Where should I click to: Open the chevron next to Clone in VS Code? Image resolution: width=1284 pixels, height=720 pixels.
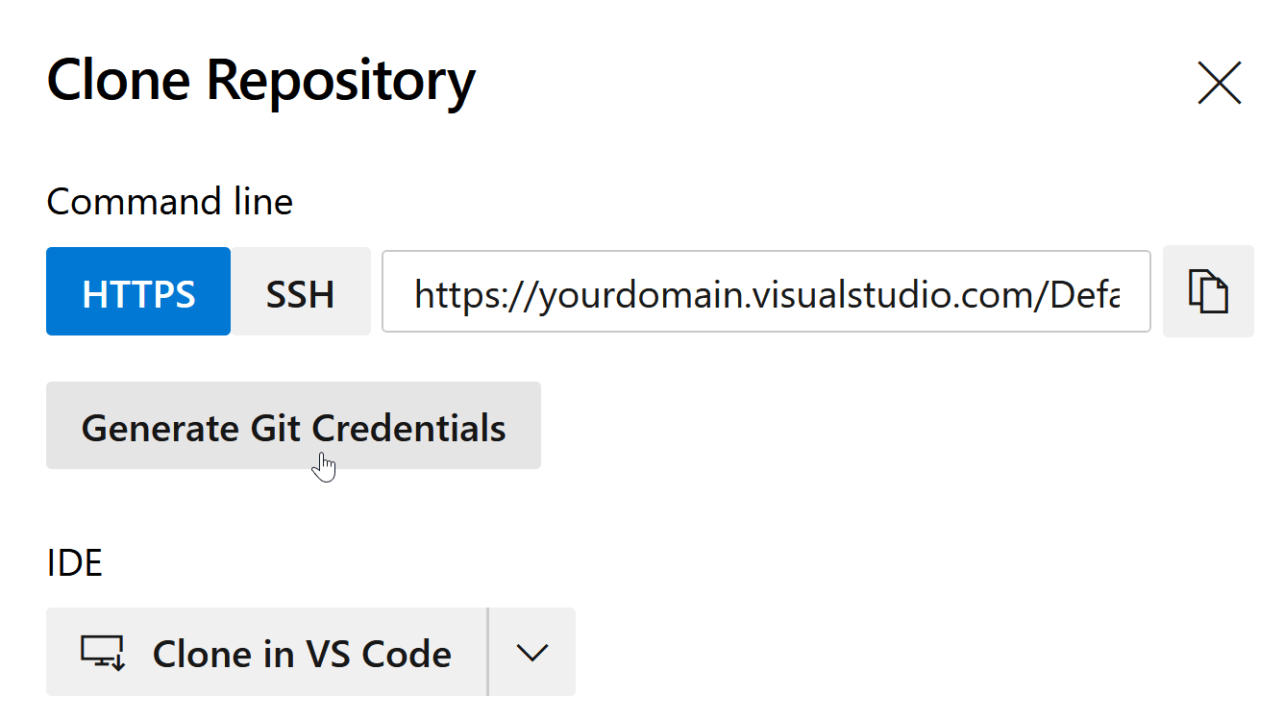532,652
